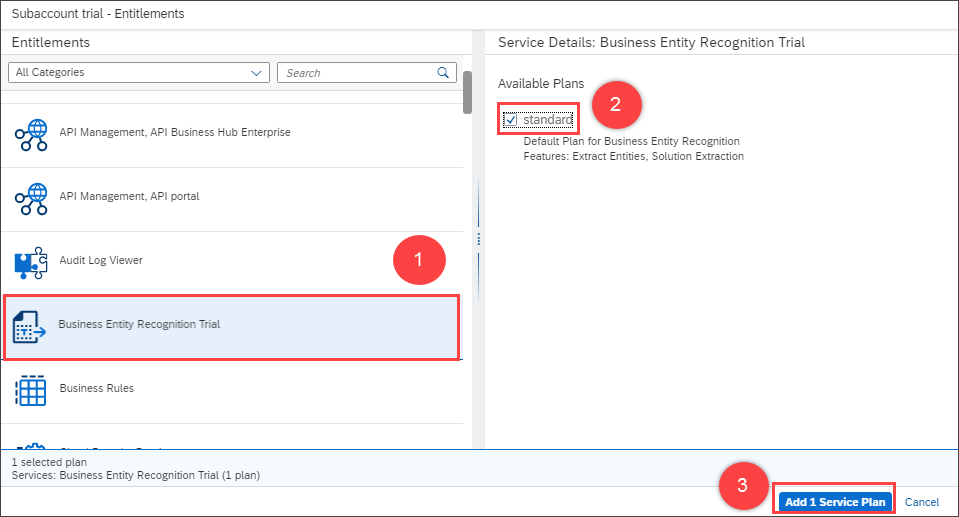Click the 'Service Details' panel title
Screen dimensions: 959x517
[x=651, y=42]
